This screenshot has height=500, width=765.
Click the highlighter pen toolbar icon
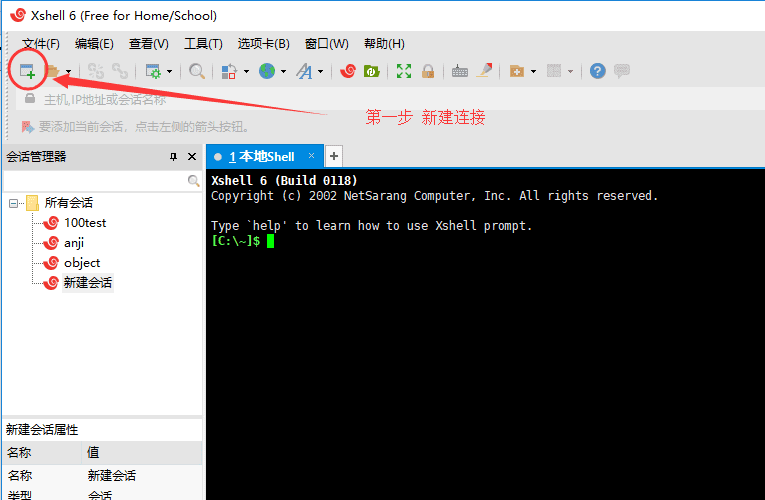click(x=484, y=71)
